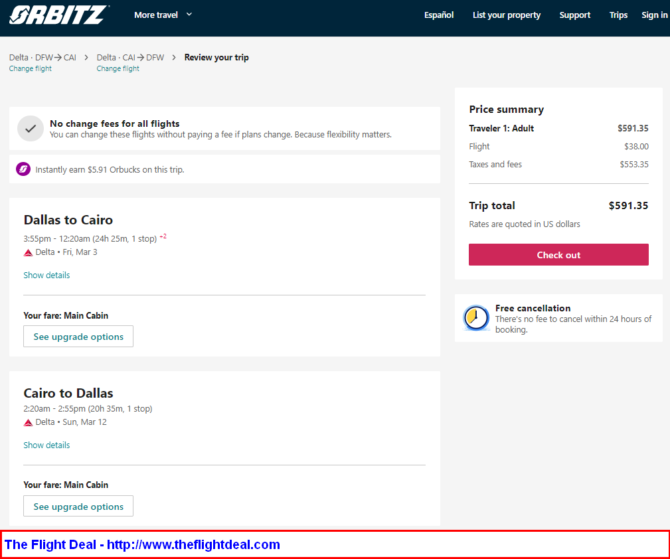Click 3:55pm - 12:20am flight times text
The image size is (670, 559).
(x=90, y=239)
